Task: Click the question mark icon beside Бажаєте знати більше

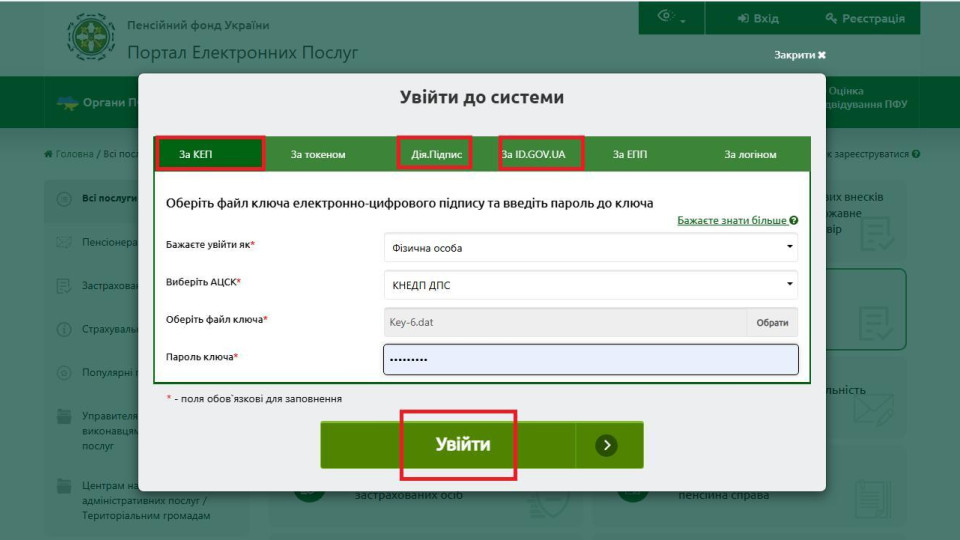Action: [793, 220]
